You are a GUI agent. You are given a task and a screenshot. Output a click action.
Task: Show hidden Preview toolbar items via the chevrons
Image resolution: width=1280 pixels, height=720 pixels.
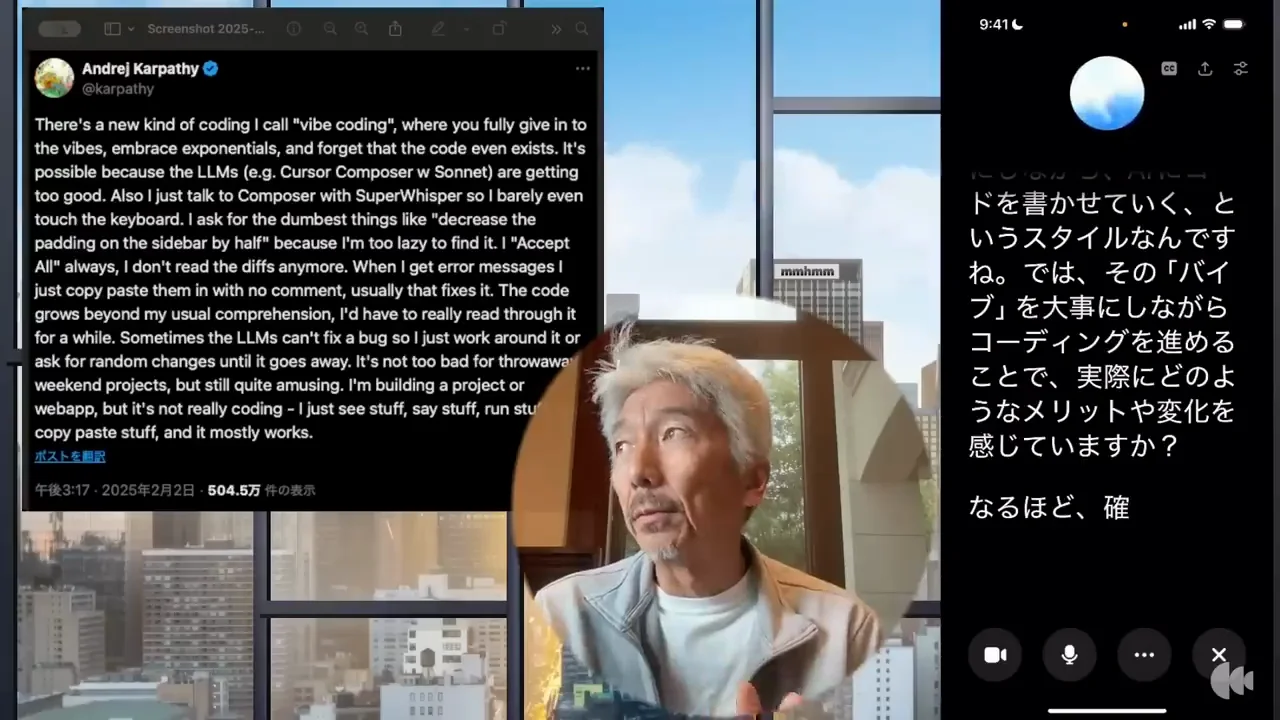[x=556, y=29]
